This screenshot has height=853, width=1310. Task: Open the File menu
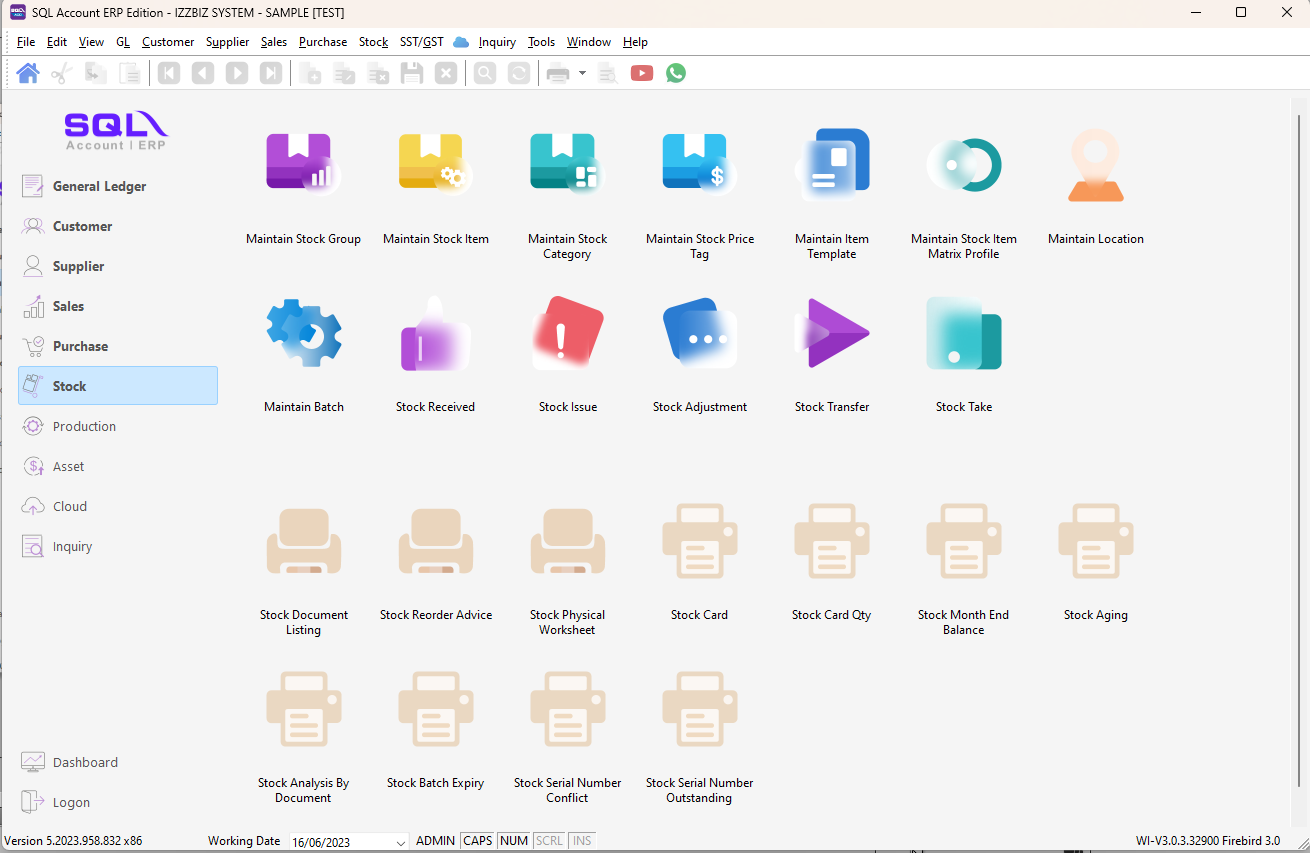point(26,42)
